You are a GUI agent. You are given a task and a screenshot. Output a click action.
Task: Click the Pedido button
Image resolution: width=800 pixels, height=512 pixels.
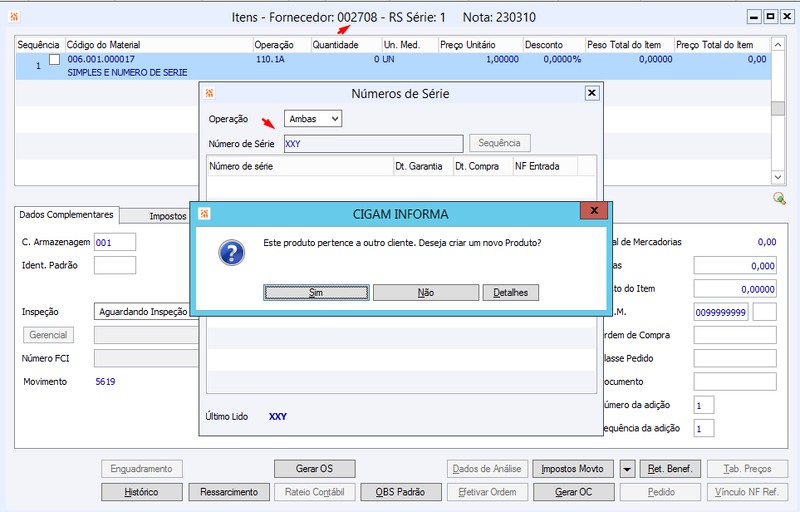point(661,492)
